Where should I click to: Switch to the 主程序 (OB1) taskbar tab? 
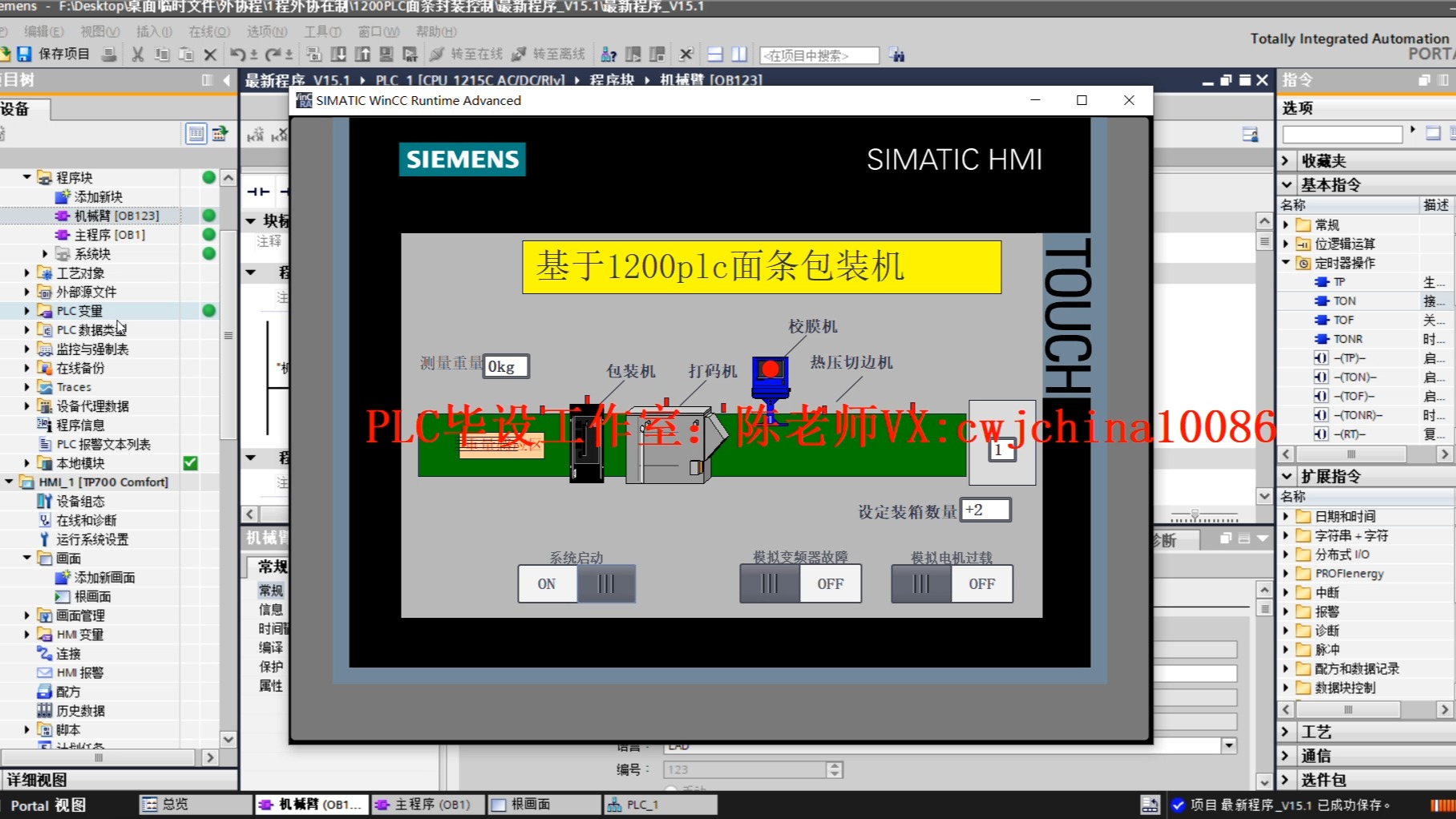427,804
